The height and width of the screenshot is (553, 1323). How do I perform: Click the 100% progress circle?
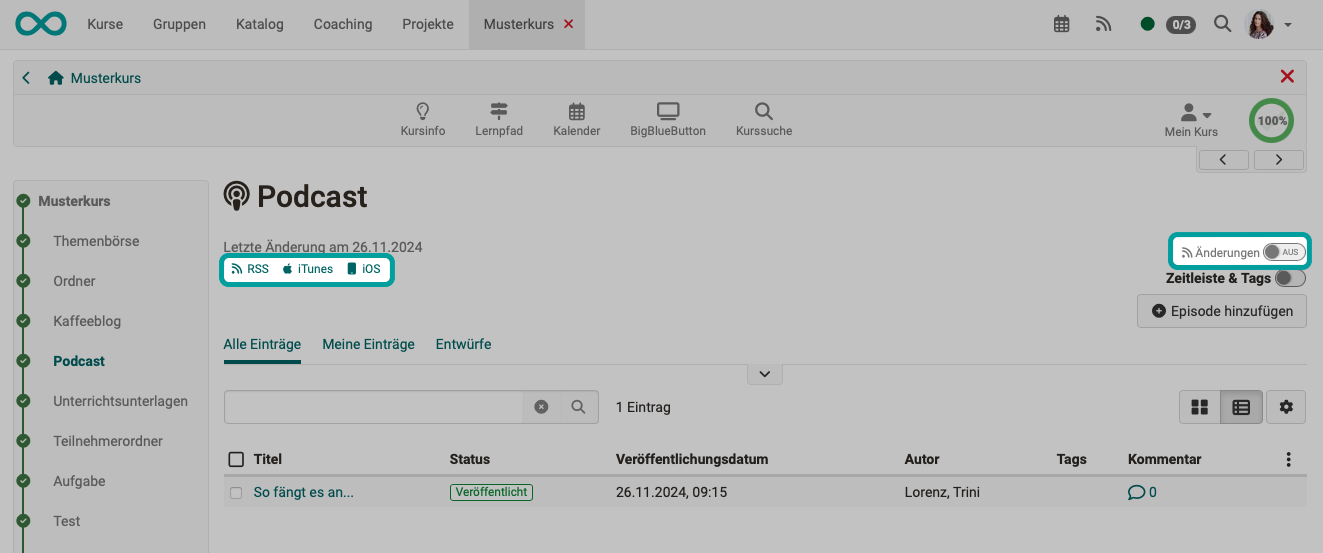[x=1271, y=120]
